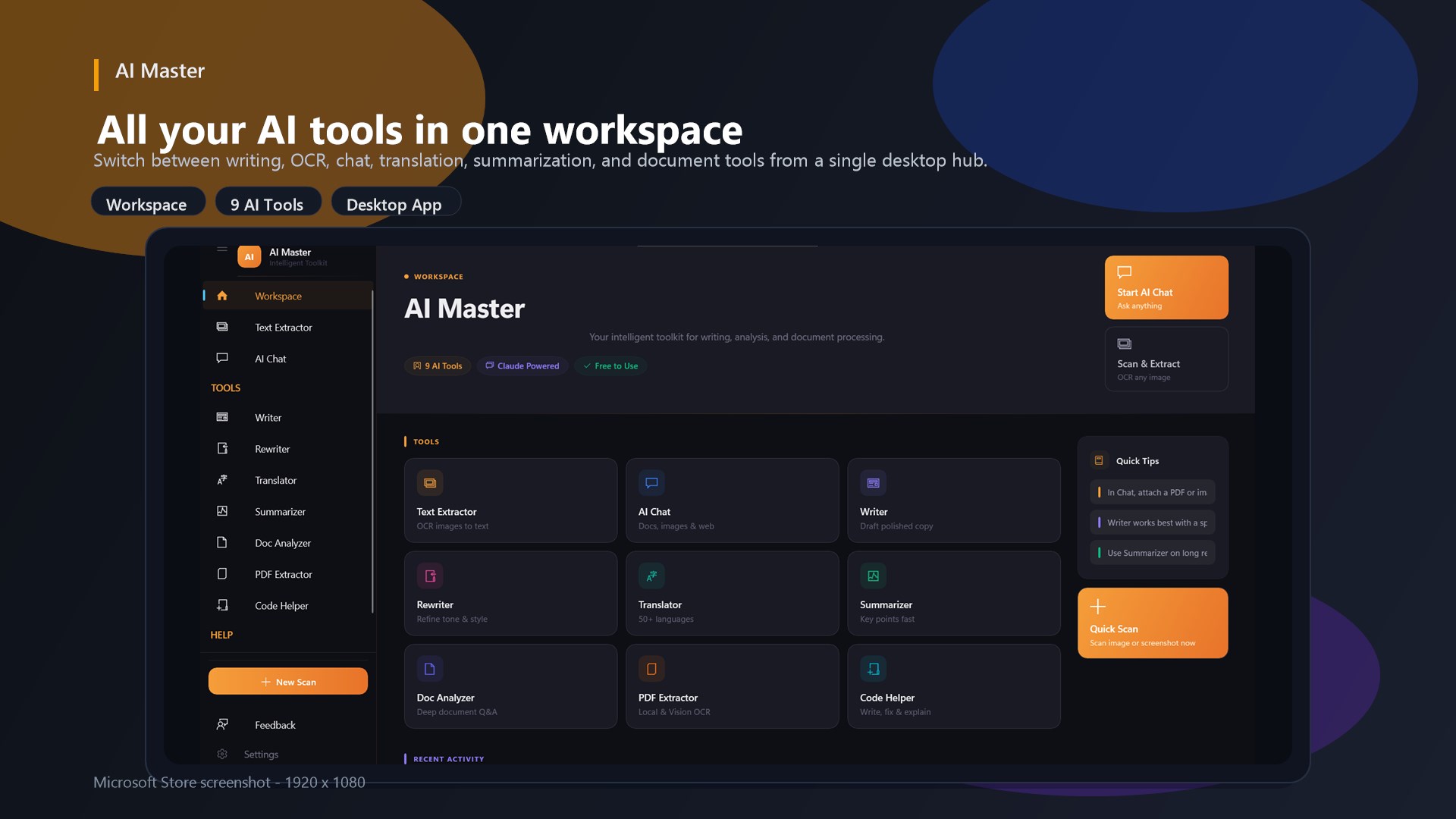Click the Text Extractor sidebar icon
1456x819 pixels.
click(x=222, y=327)
